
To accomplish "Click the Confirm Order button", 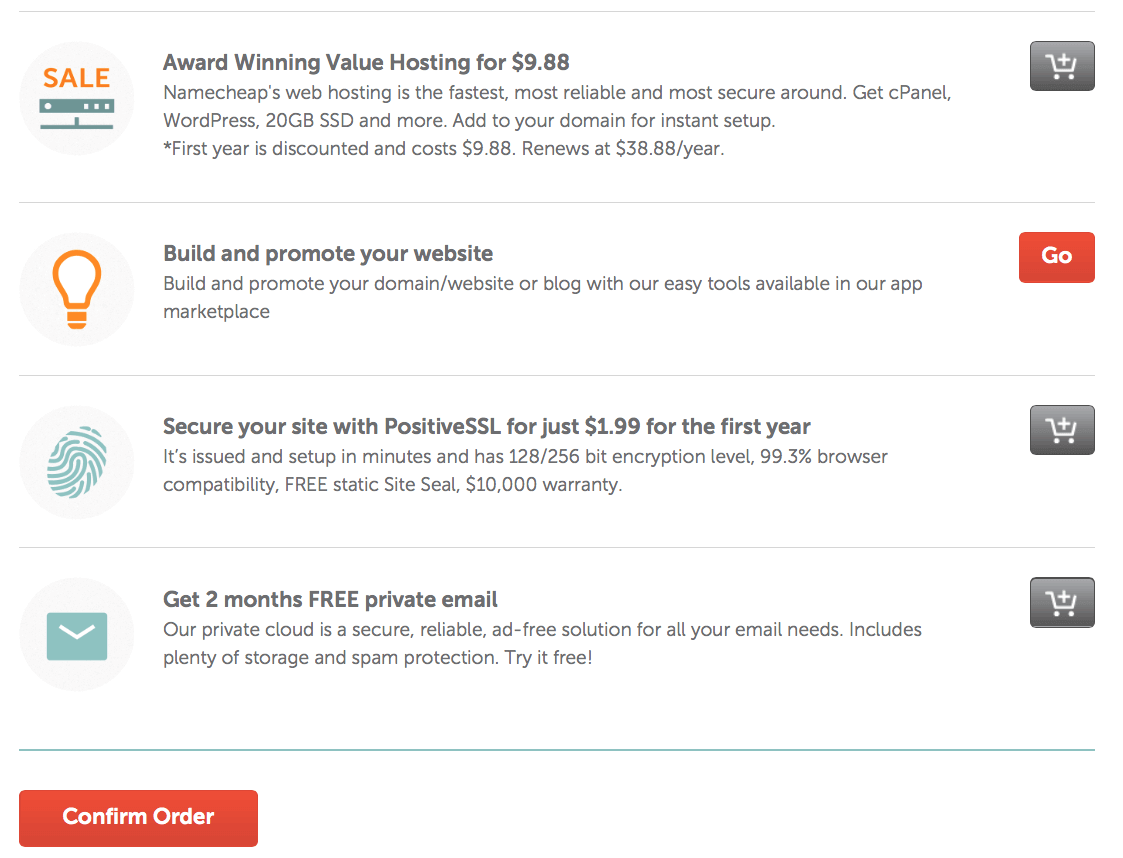I will [138, 818].
